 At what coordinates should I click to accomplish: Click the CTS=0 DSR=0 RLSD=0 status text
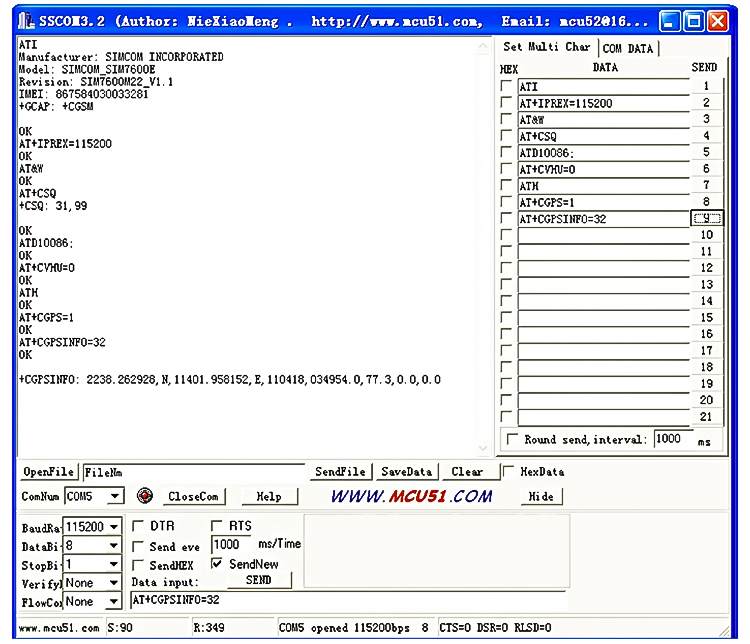click(495, 627)
